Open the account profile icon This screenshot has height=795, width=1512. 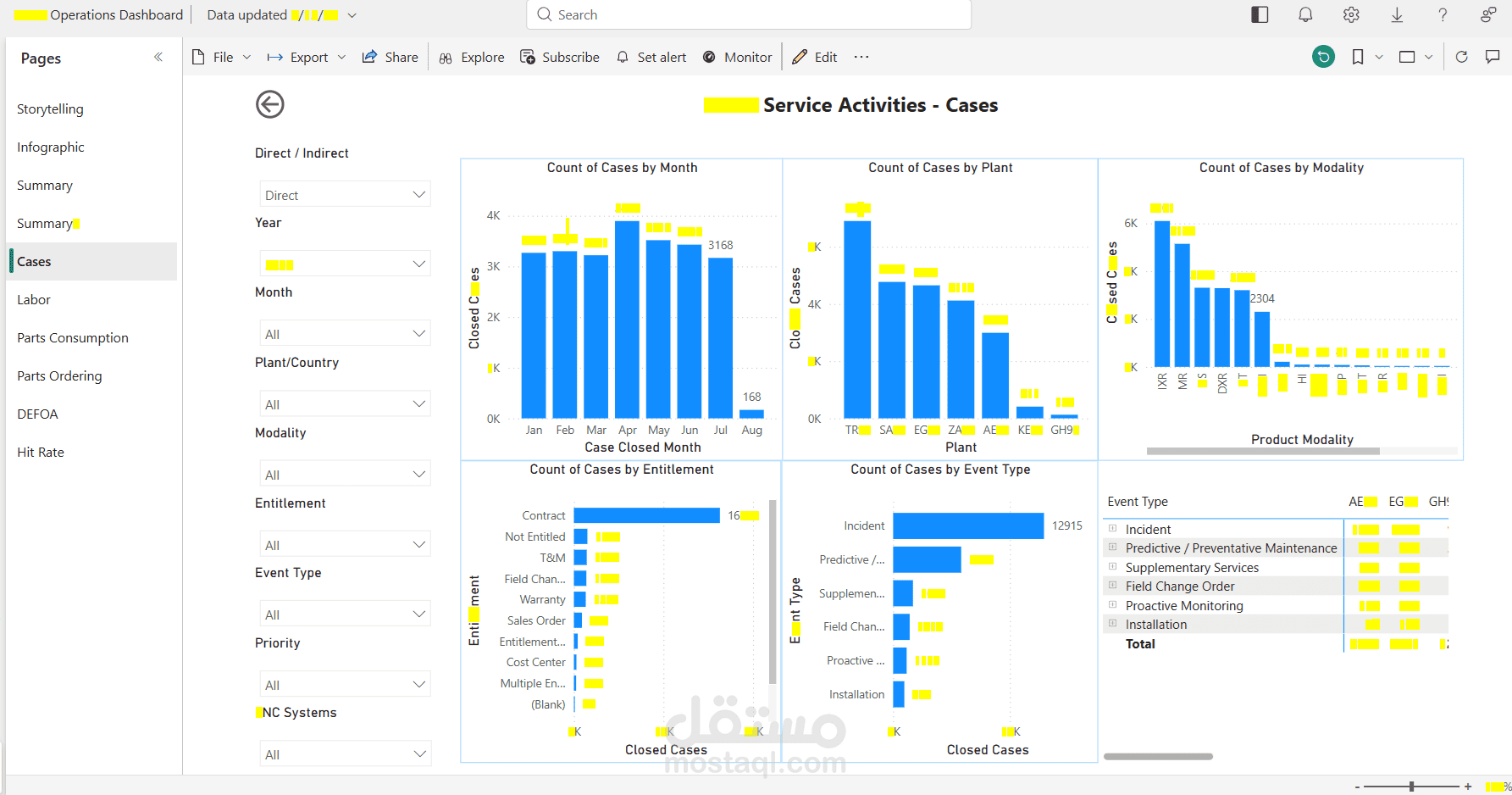1488,14
